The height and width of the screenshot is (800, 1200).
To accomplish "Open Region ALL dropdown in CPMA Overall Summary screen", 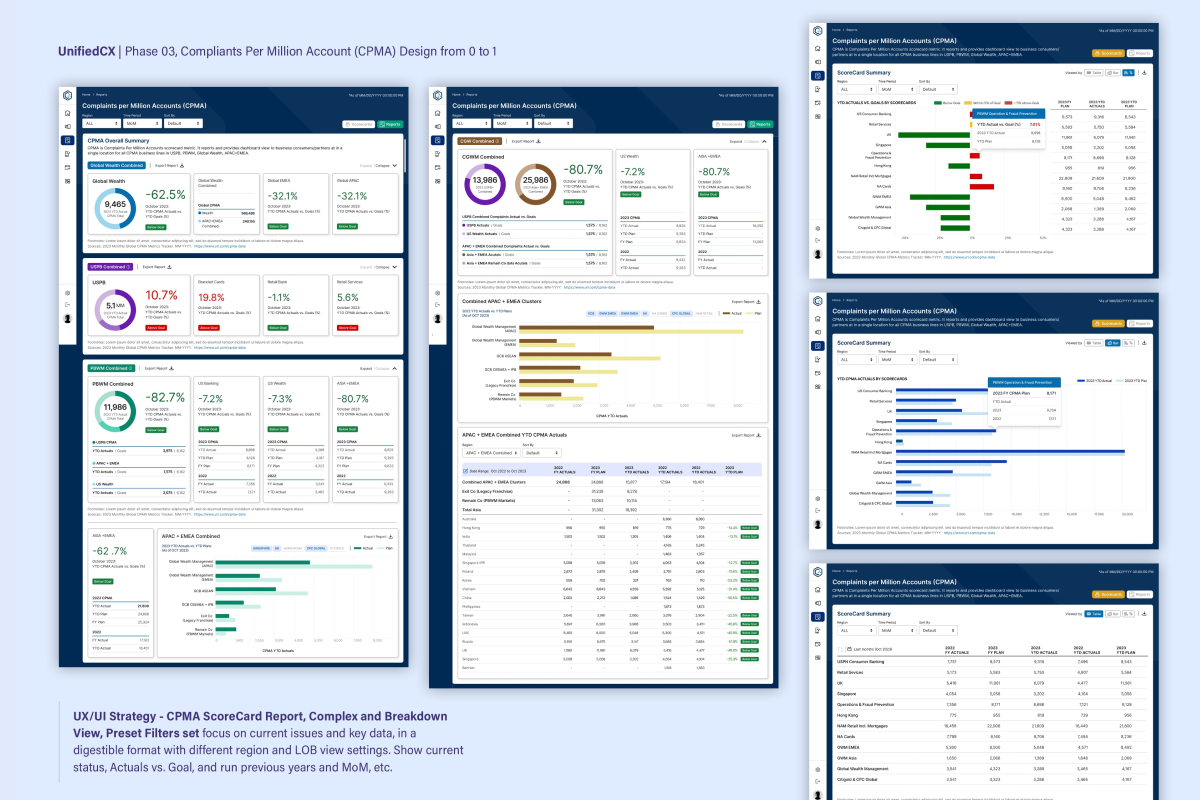I will (101, 123).
